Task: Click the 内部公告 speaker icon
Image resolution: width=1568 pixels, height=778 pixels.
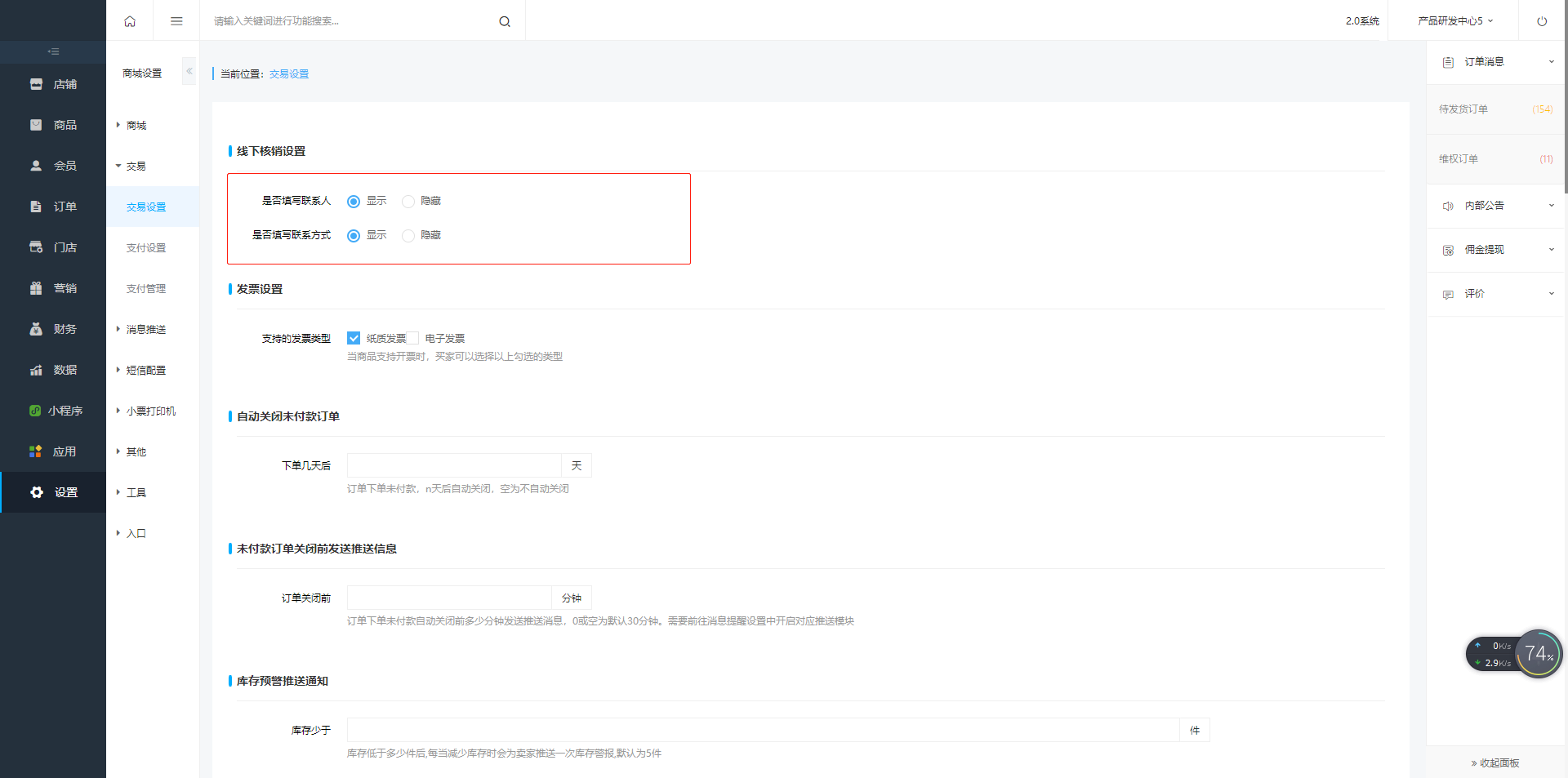Action: coord(1448,206)
